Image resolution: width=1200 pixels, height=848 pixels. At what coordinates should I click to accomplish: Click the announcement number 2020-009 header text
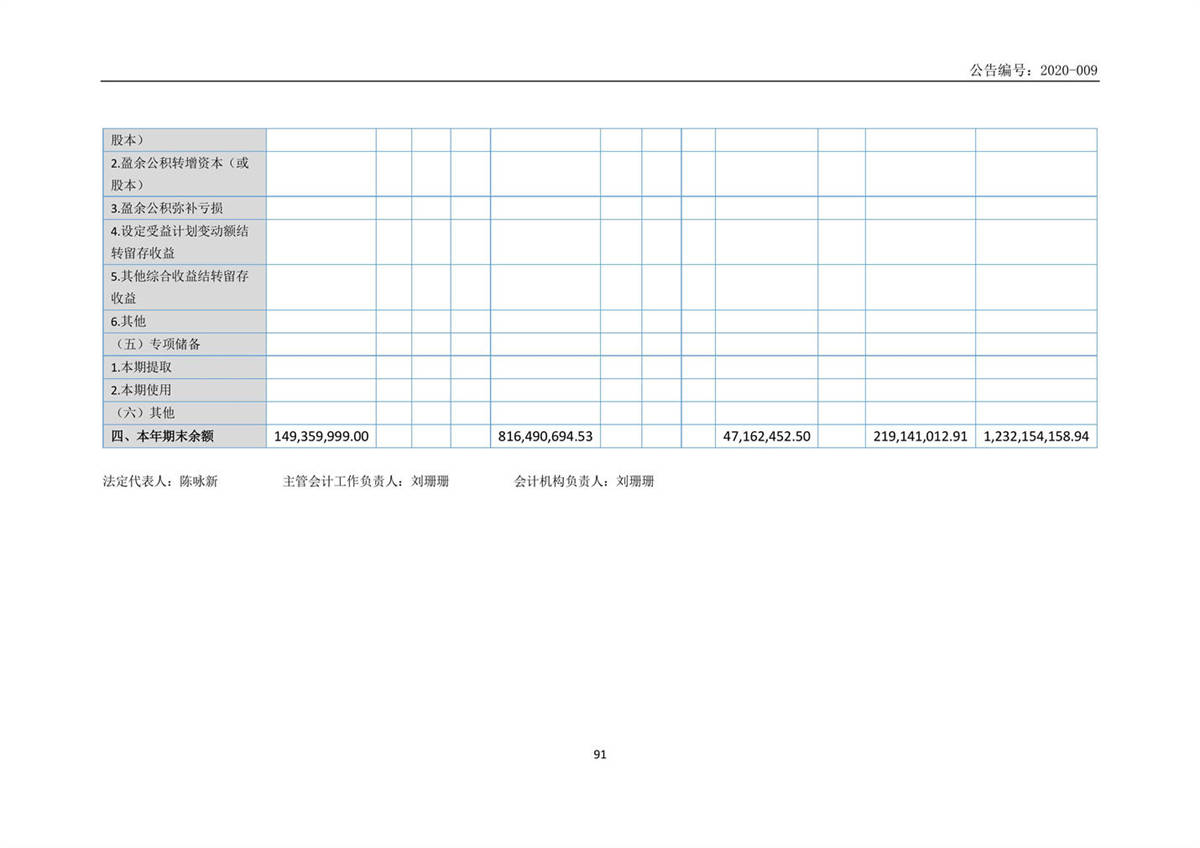[x=1033, y=70]
